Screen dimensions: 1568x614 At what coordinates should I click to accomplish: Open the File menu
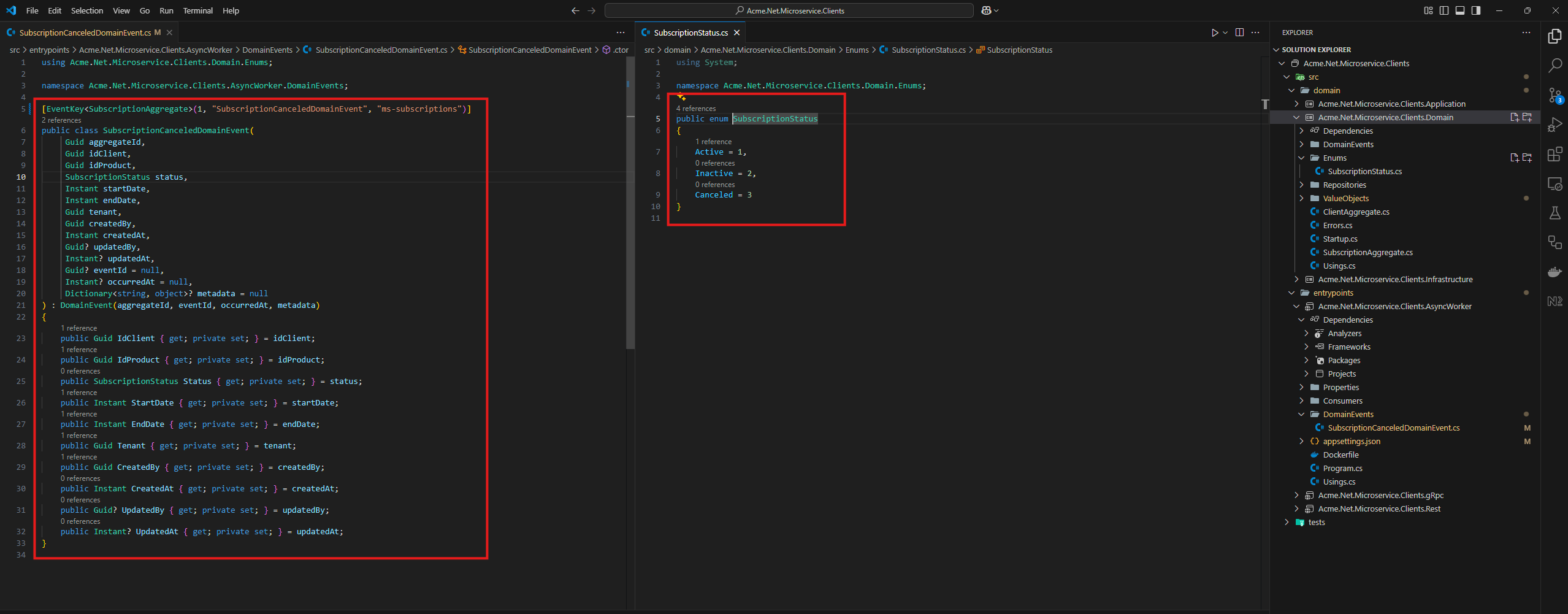click(x=33, y=10)
